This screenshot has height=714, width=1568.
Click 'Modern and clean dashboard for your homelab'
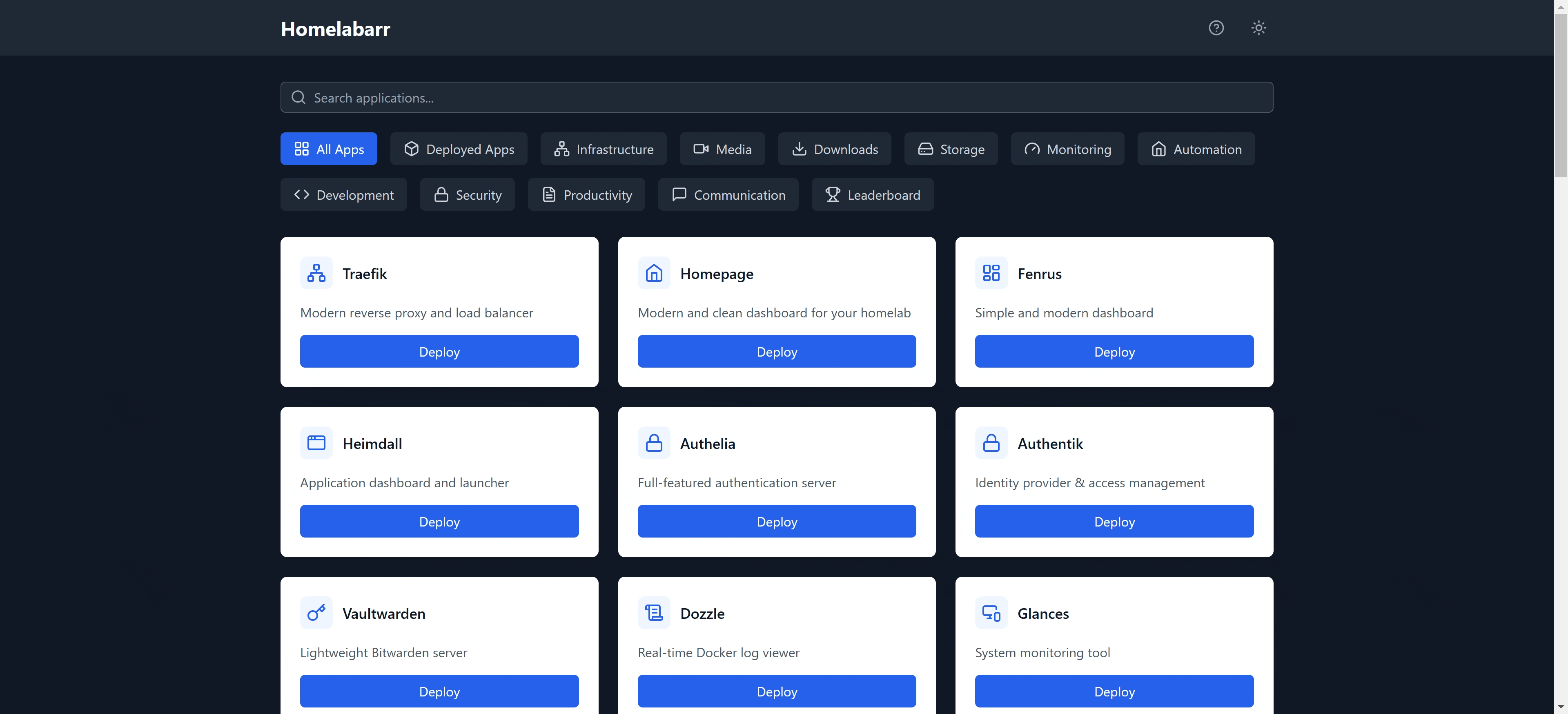[x=774, y=313]
